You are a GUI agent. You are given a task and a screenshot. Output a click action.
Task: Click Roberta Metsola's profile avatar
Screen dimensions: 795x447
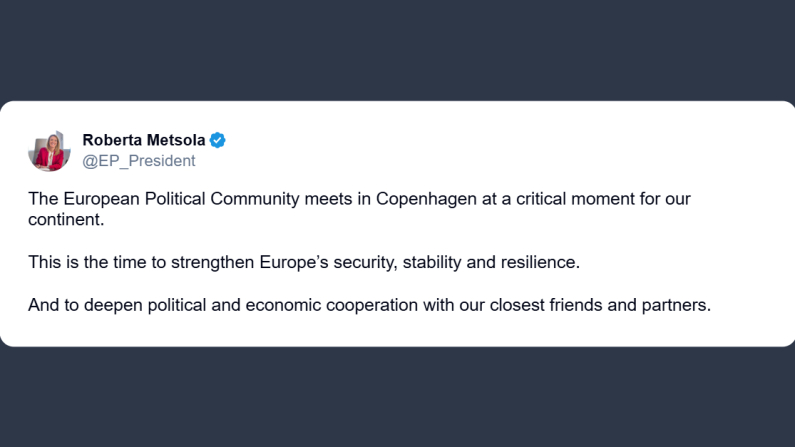pyautogui.click(x=48, y=150)
